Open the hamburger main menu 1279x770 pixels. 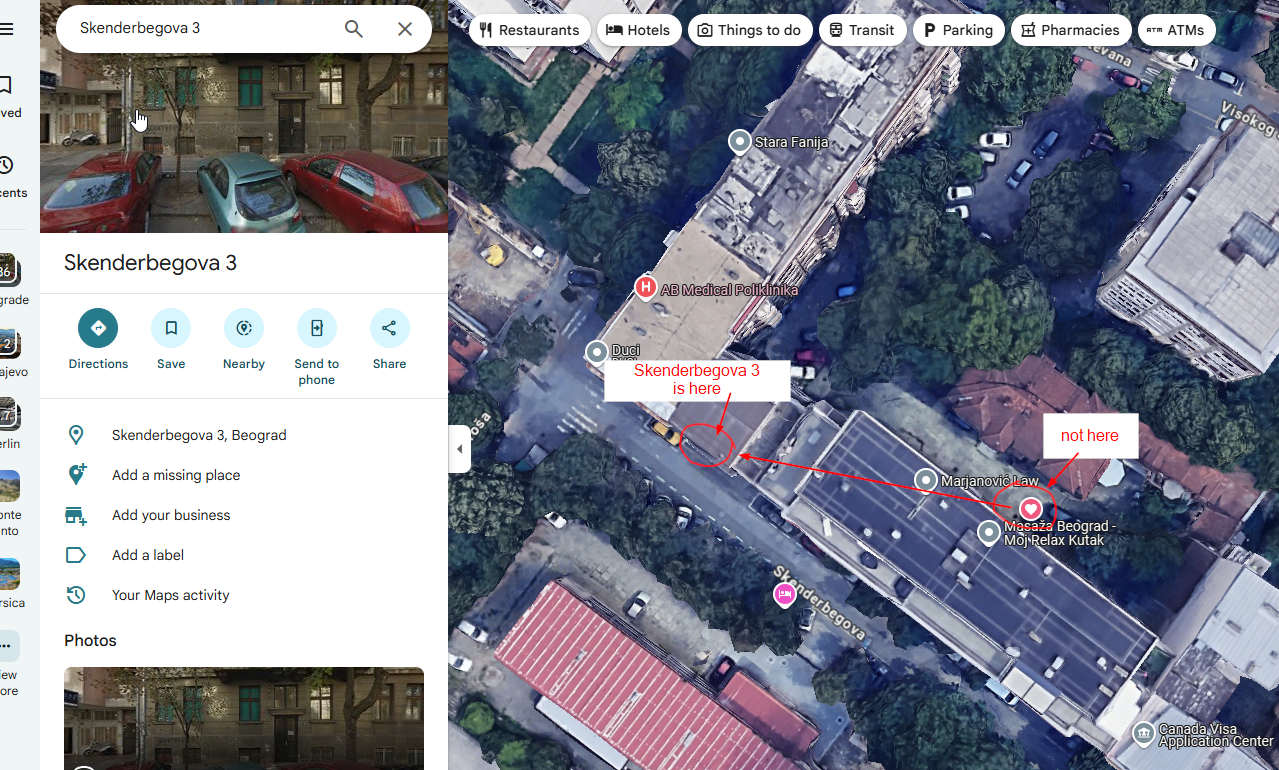click(7, 29)
